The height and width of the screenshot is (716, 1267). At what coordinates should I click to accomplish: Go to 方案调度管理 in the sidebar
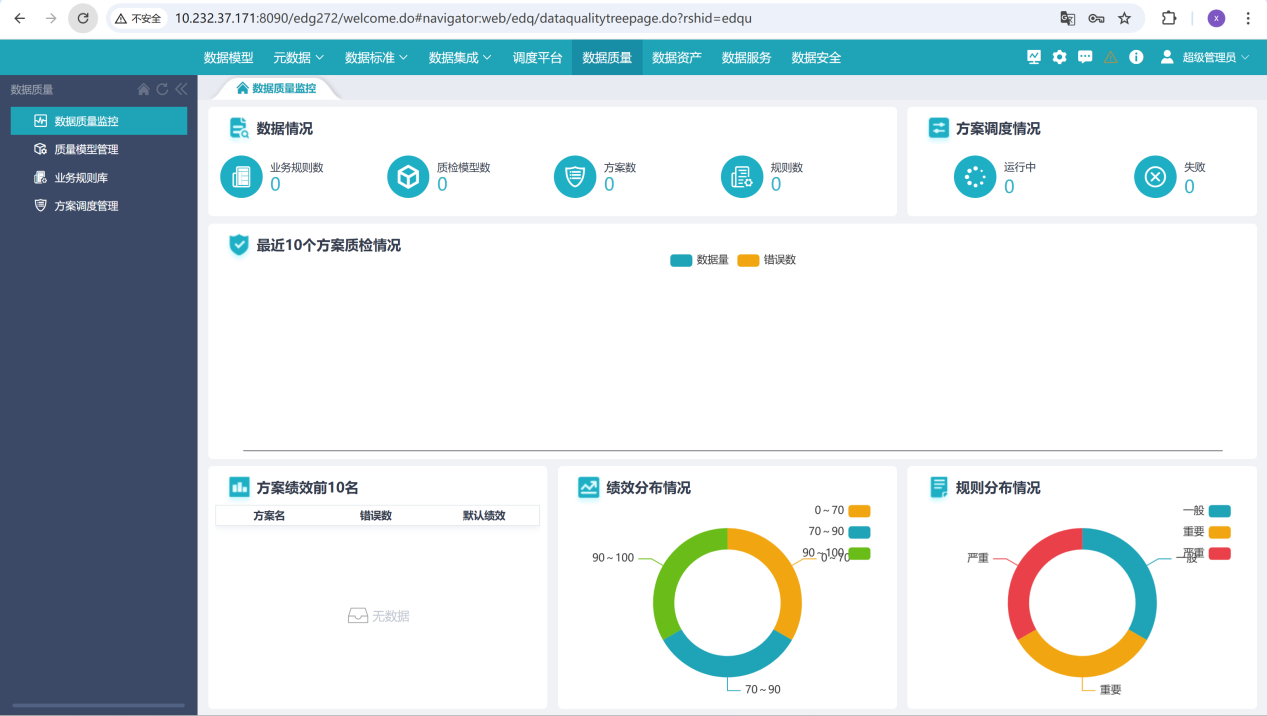point(86,206)
